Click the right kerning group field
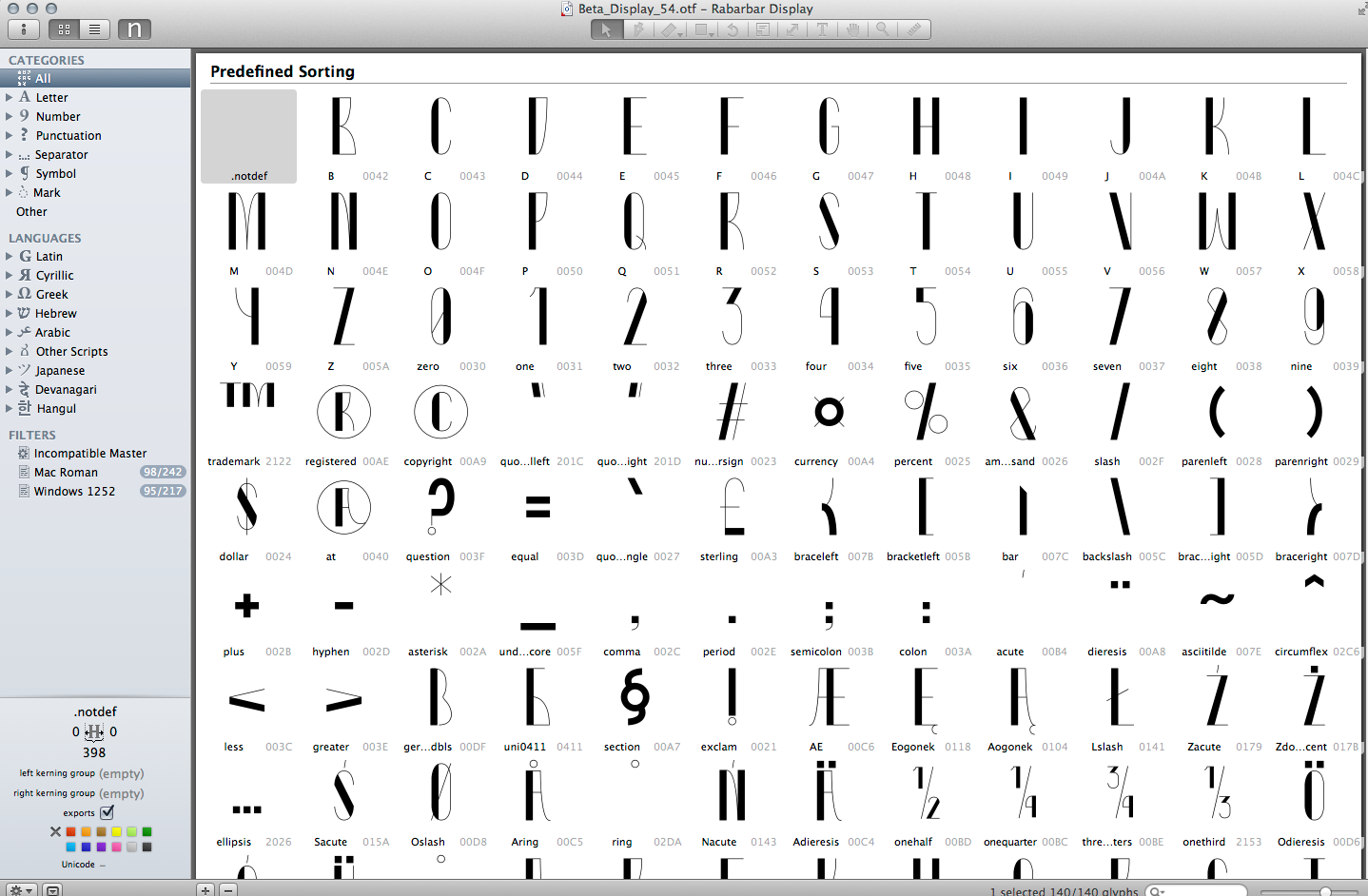The height and width of the screenshot is (896, 1368). pos(121,793)
